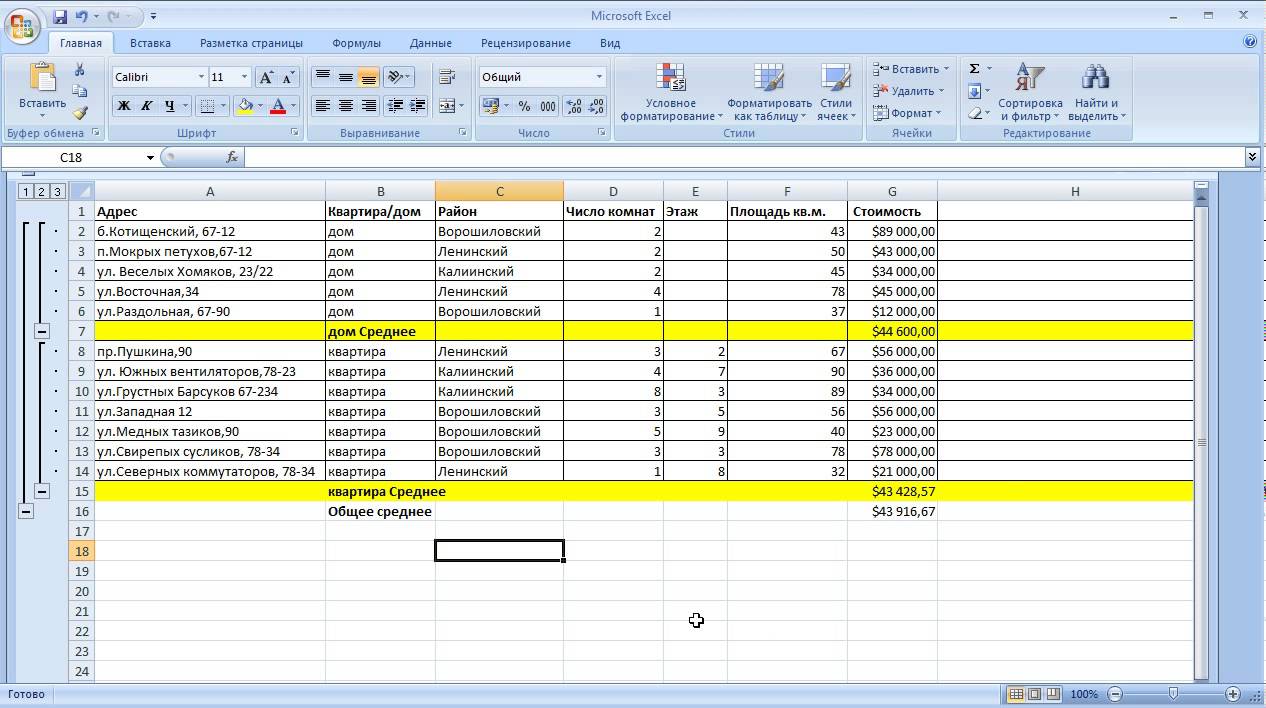Click the Вставить paste clipboard icon
This screenshot has height=708, width=1266.
point(42,78)
